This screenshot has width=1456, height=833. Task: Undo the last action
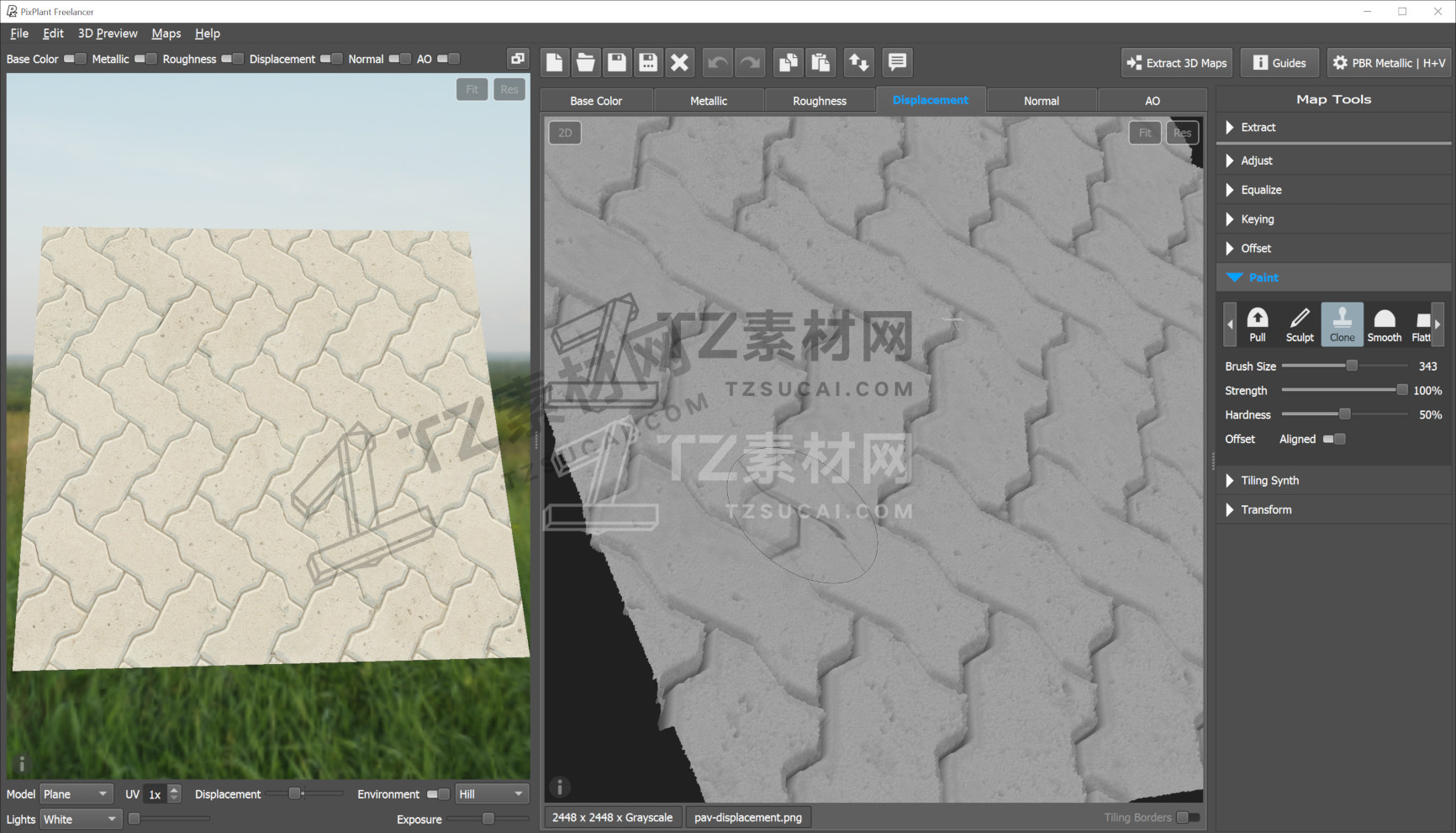pyautogui.click(x=718, y=62)
